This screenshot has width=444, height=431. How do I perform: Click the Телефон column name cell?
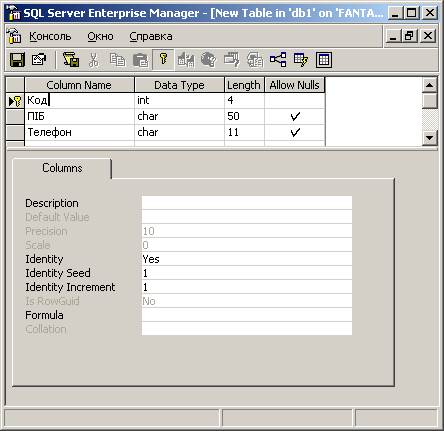point(79,132)
